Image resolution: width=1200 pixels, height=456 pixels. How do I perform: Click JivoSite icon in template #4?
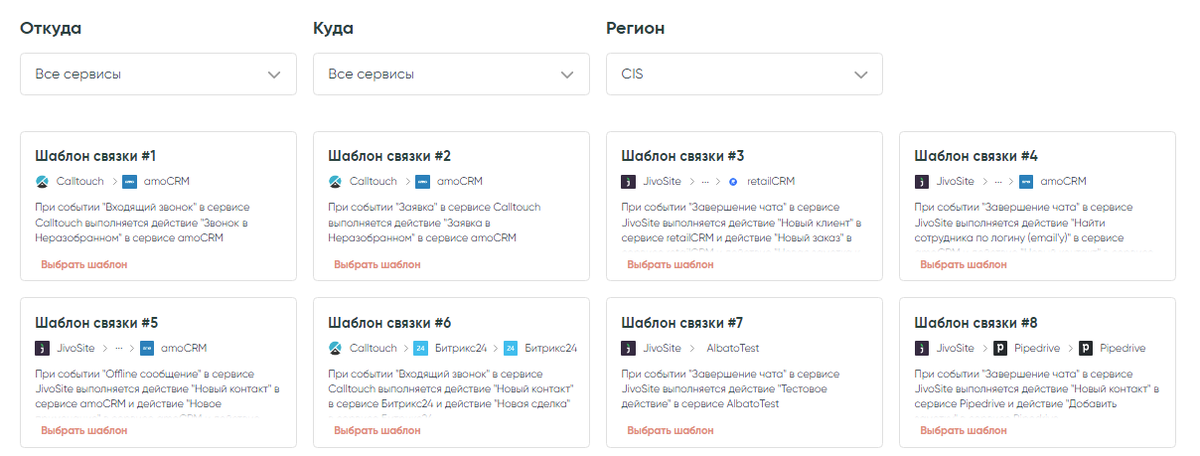click(921, 181)
